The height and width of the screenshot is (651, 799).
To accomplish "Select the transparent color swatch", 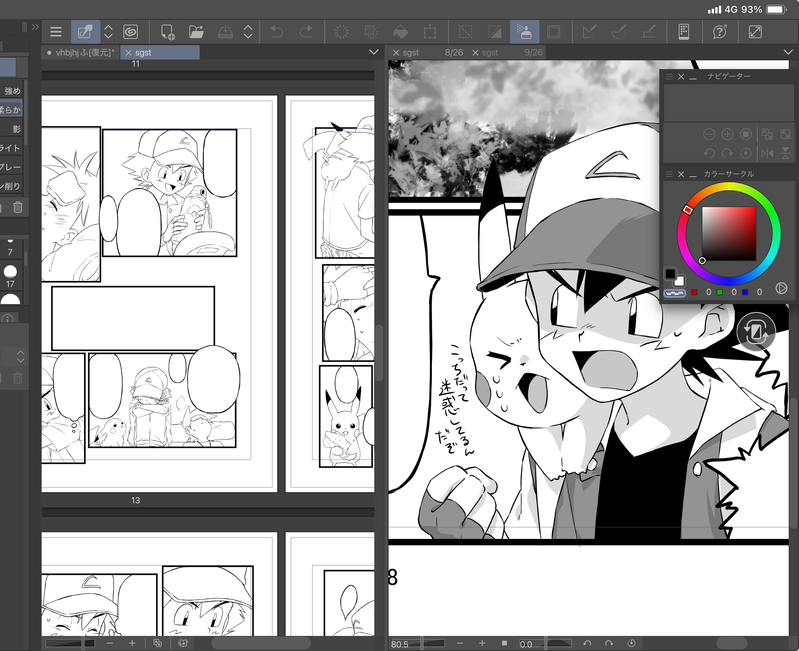I will coord(675,293).
